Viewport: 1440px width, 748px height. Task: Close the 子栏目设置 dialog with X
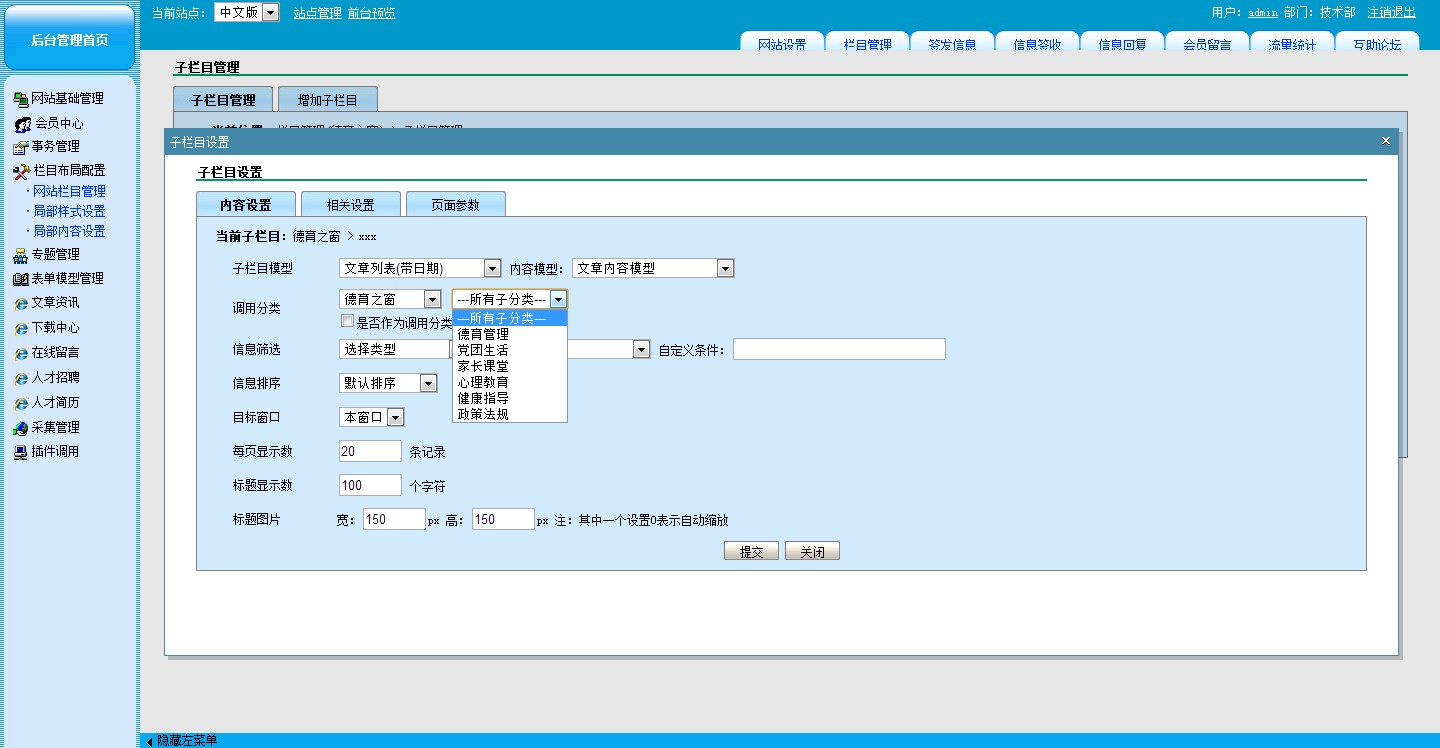point(1385,141)
